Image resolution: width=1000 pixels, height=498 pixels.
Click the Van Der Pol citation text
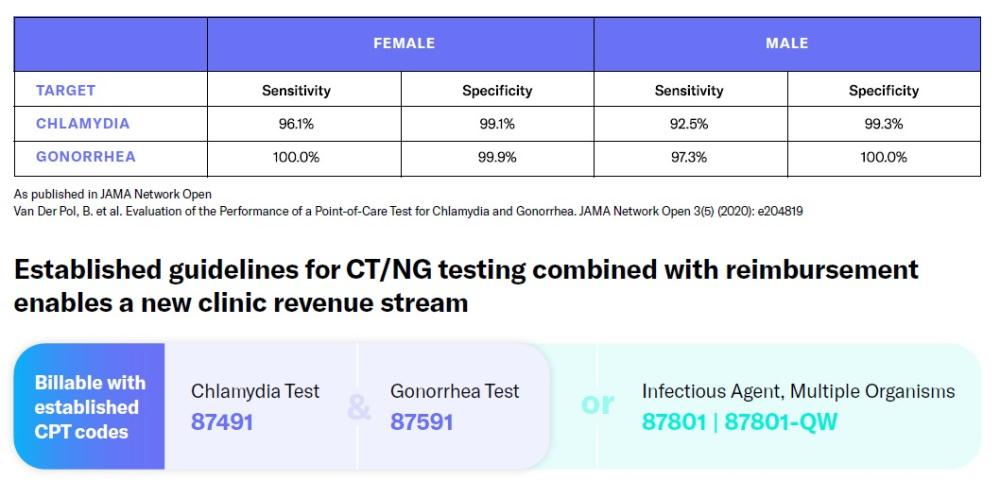(408, 211)
